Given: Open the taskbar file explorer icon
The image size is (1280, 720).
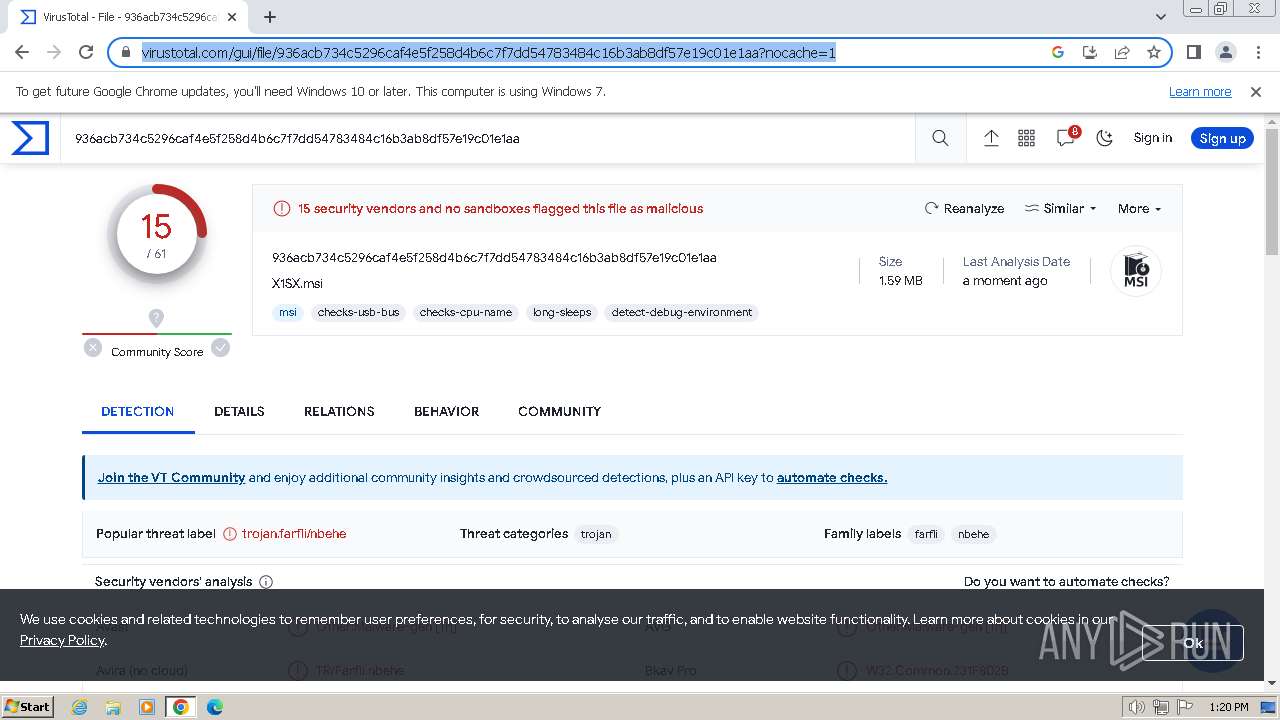Looking at the screenshot, I should [x=113, y=707].
